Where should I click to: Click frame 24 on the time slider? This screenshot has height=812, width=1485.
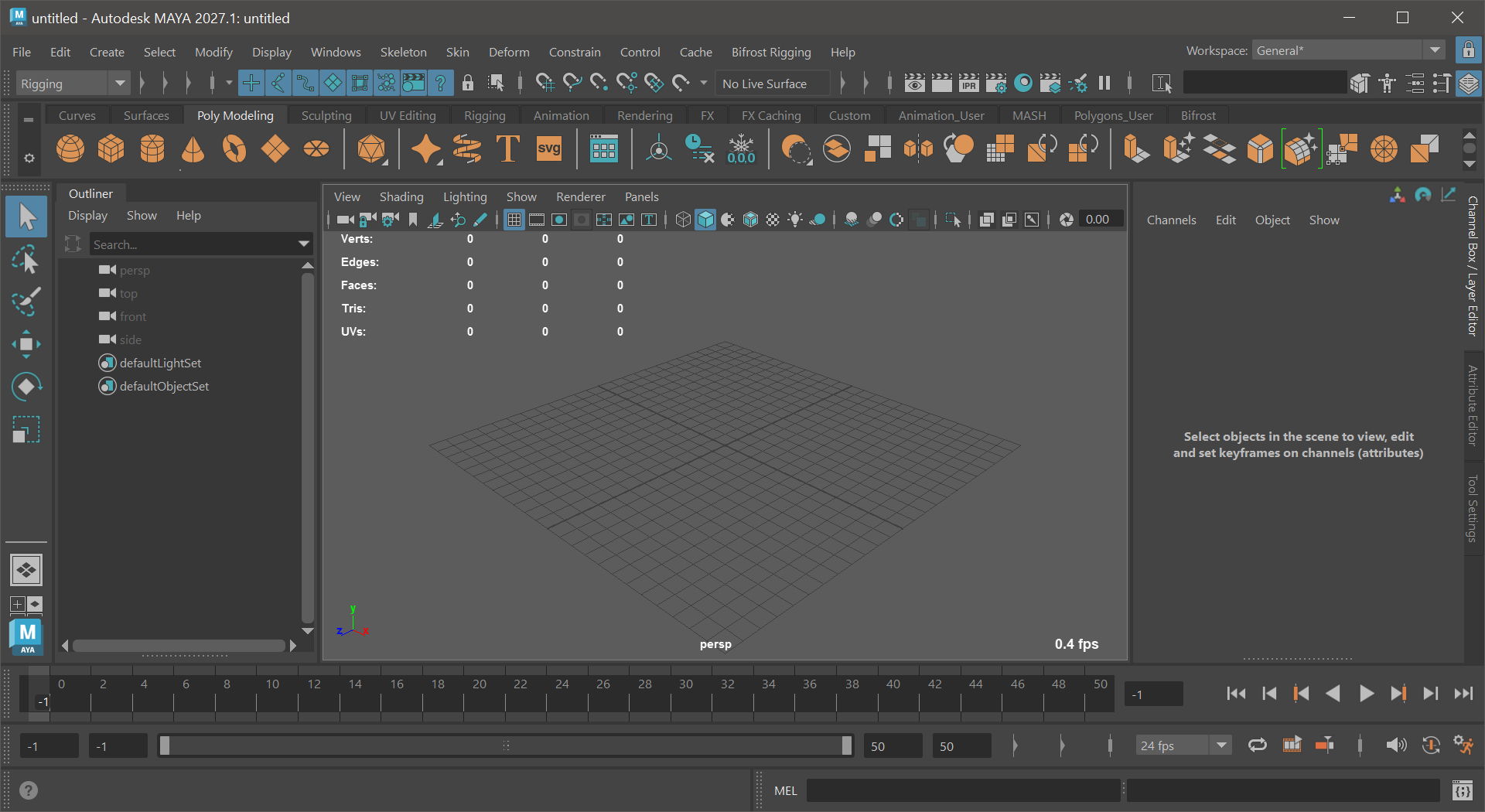click(562, 693)
